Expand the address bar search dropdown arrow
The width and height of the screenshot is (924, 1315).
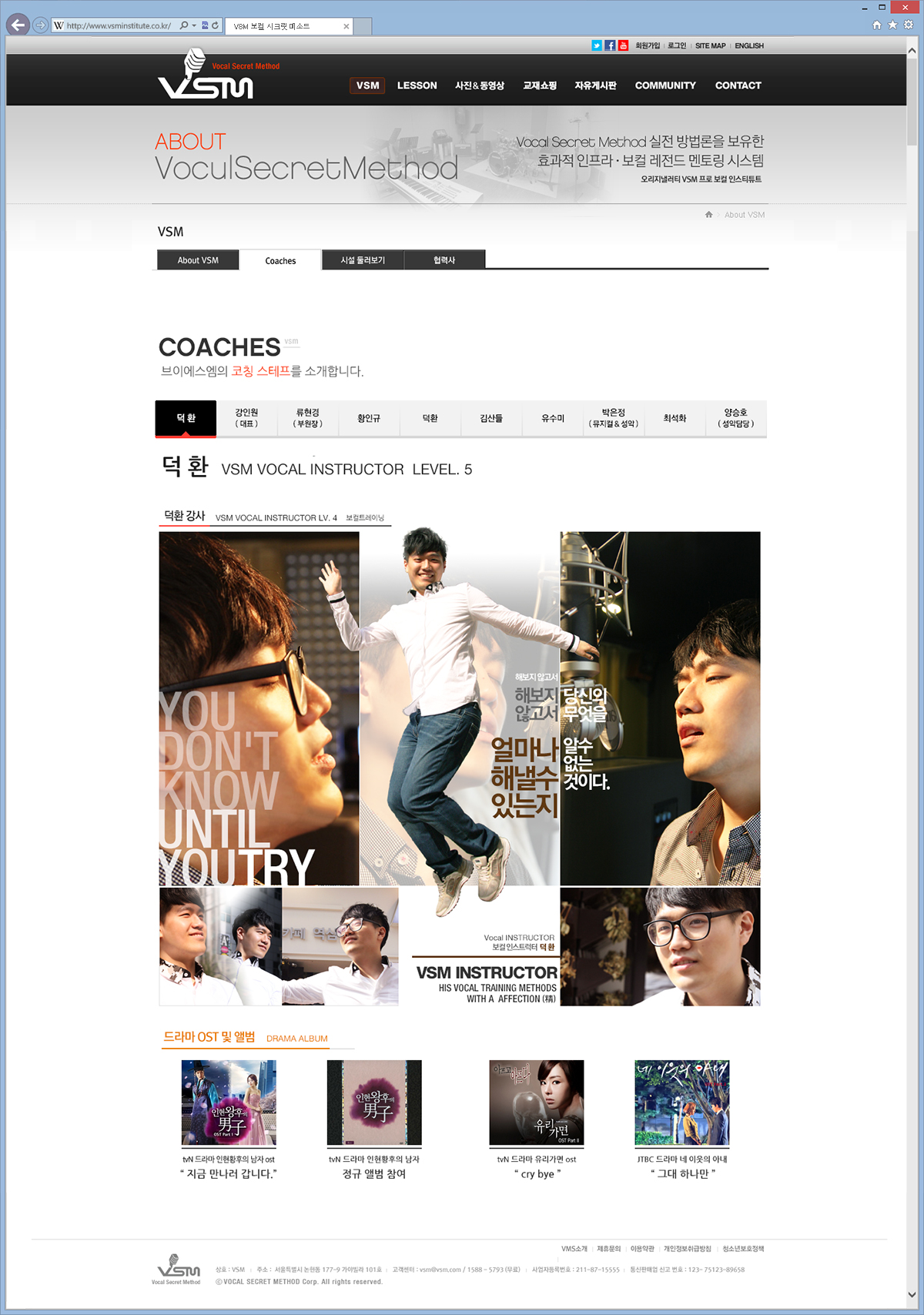(x=194, y=25)
